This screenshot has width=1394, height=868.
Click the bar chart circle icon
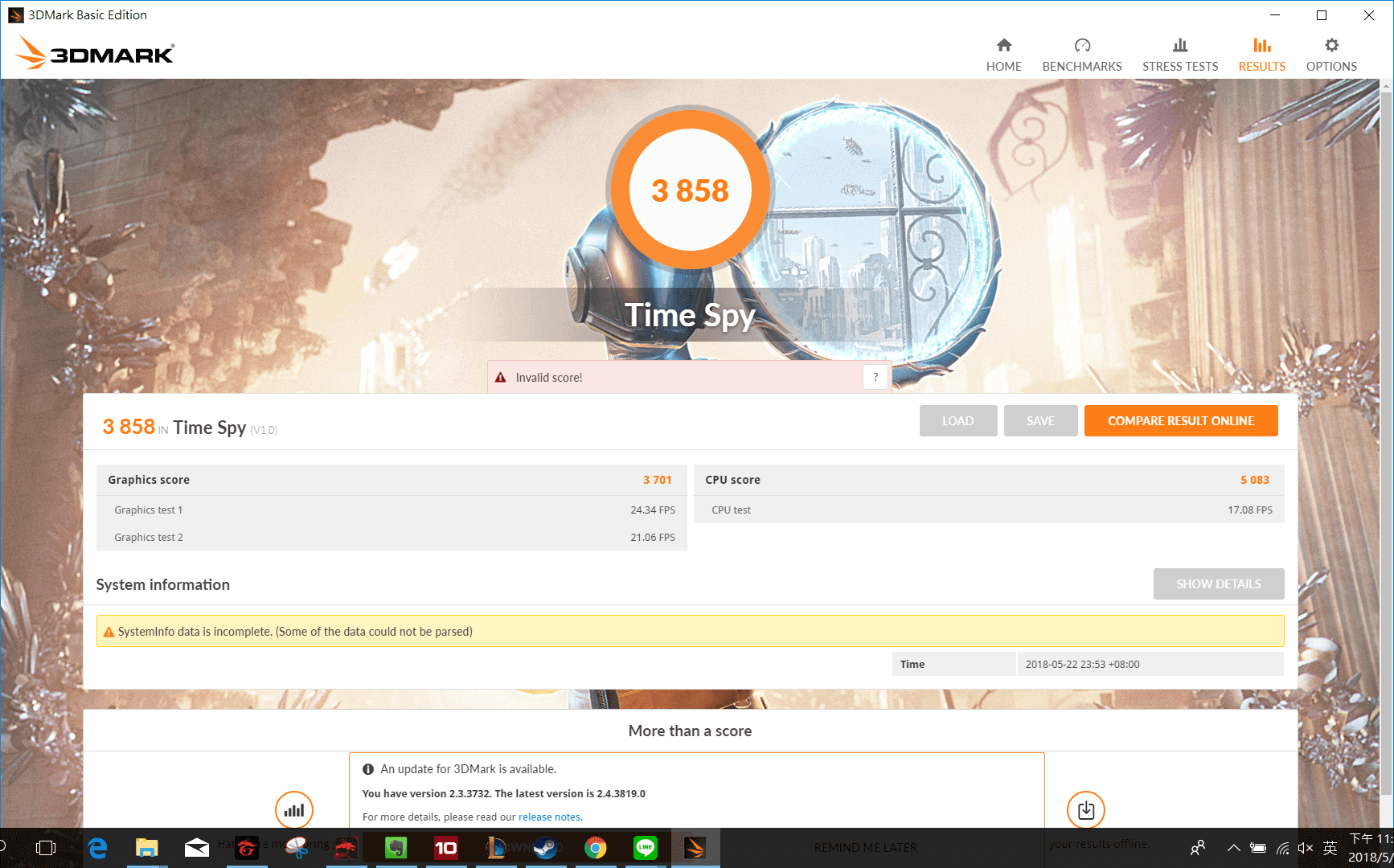click(294, 810)
